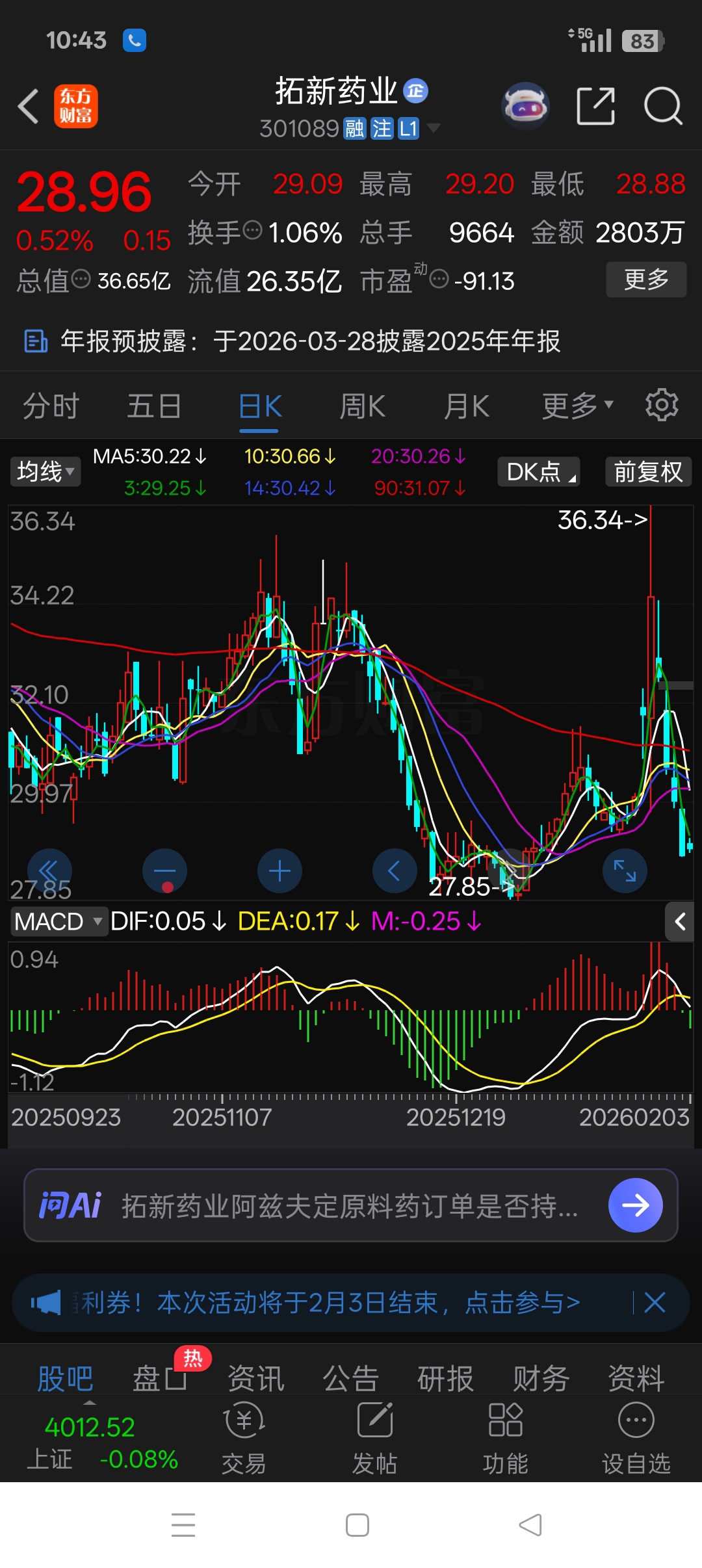Viewport: 702px width, 1568px height.
Task: Open 功能 functions grid icon
Action: point(505,1437)
